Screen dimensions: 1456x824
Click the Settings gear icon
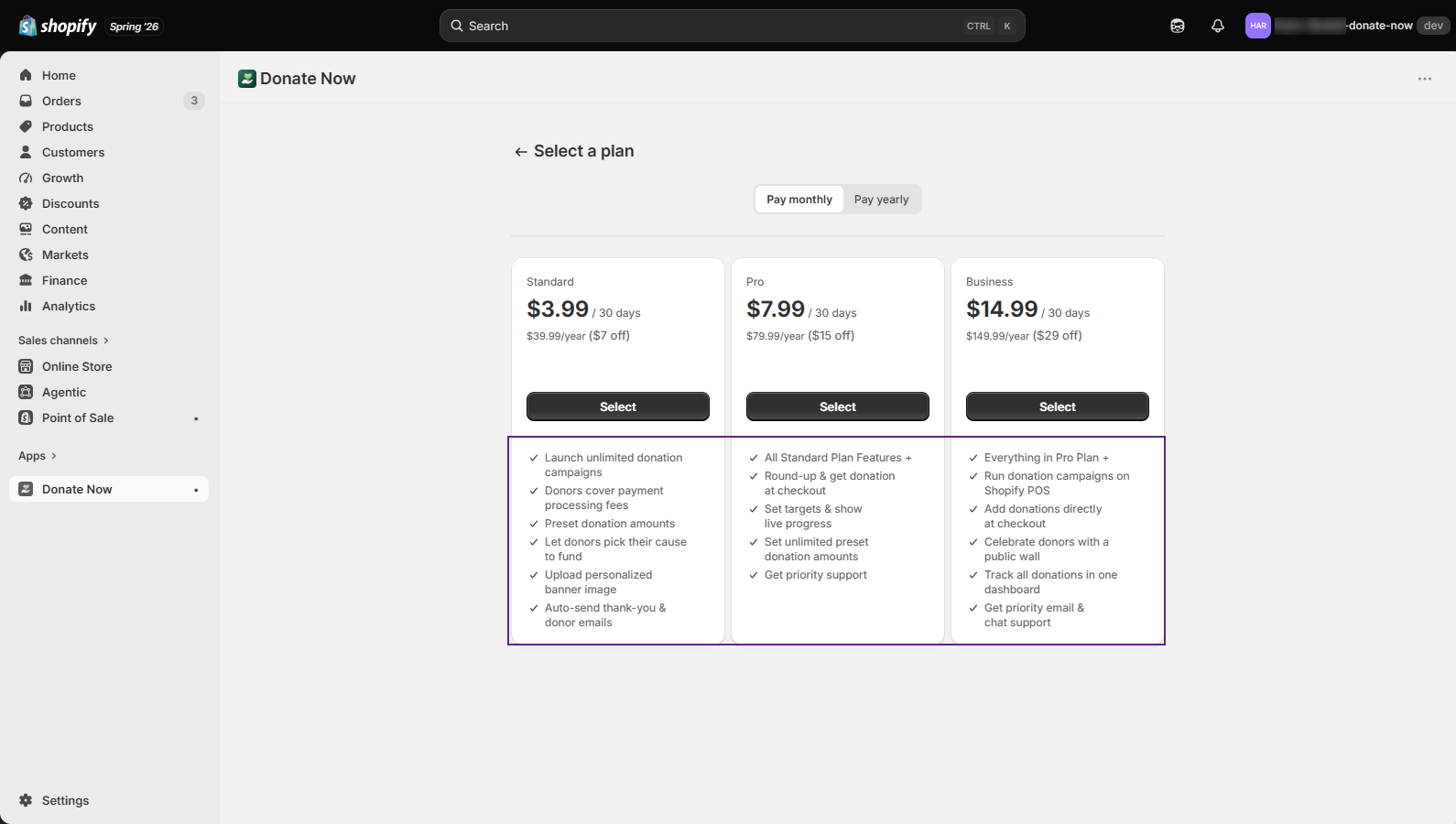[26, 800]
